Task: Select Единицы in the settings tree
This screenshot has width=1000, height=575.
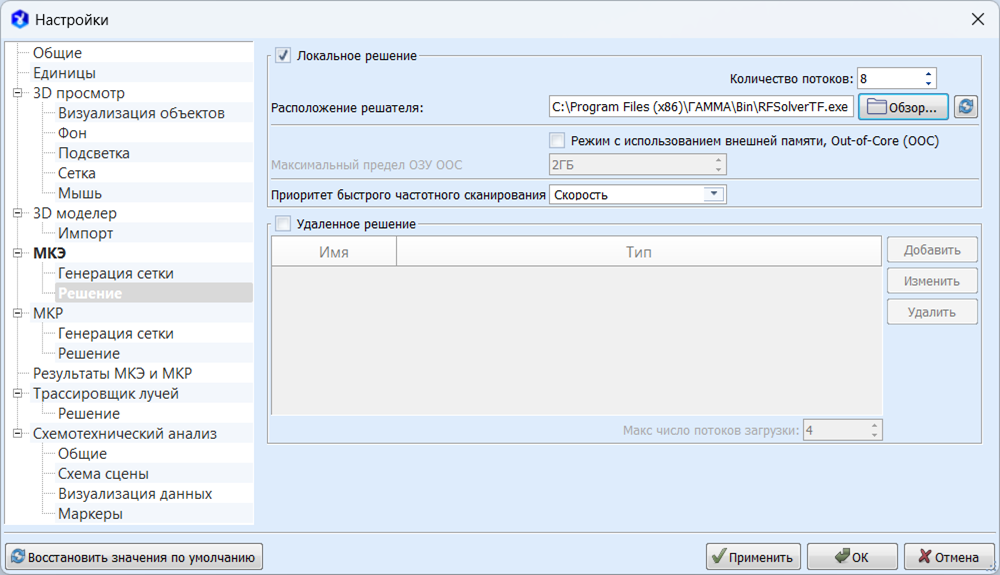Action: [x=64, y=73]
